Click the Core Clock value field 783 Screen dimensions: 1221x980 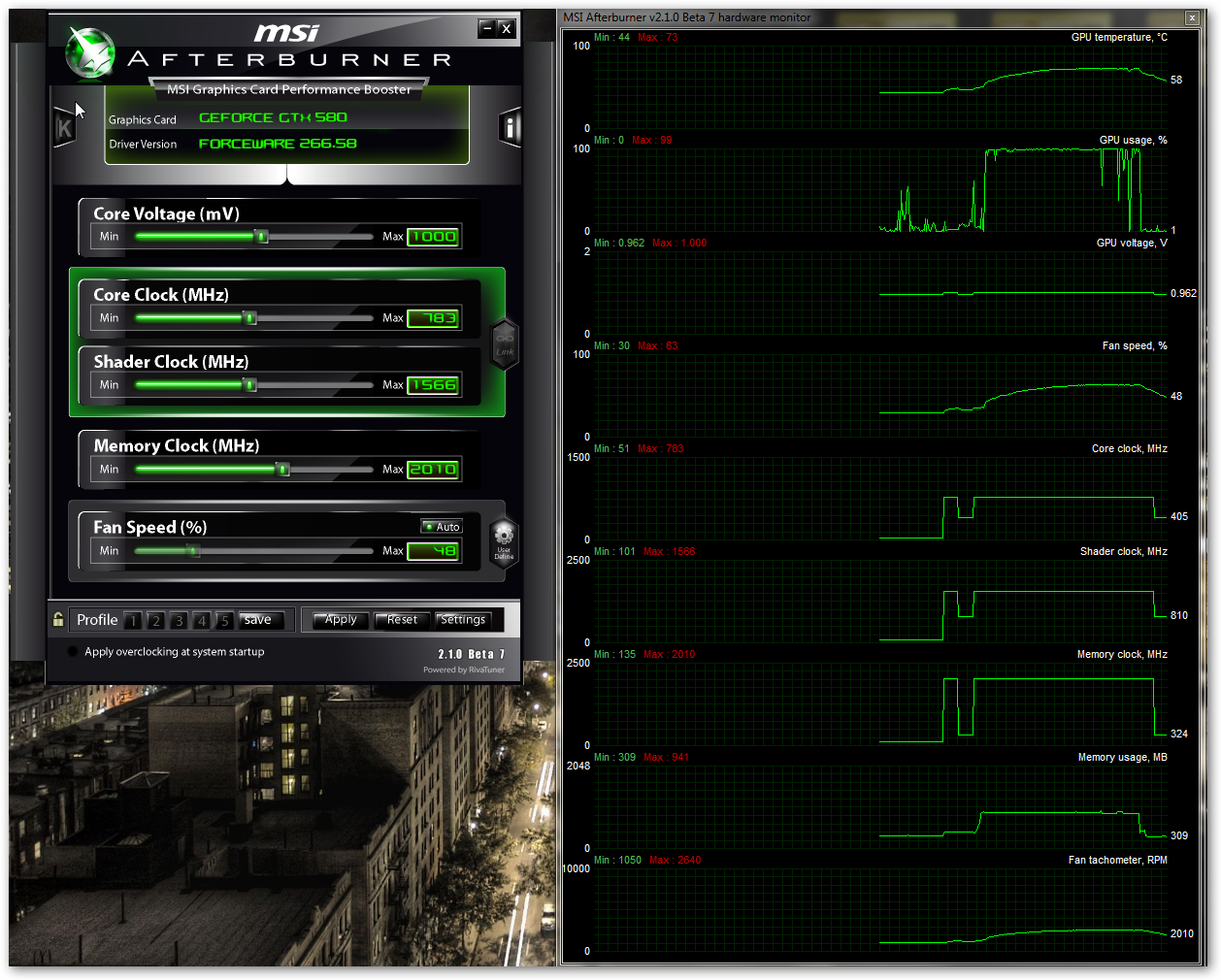433,318
